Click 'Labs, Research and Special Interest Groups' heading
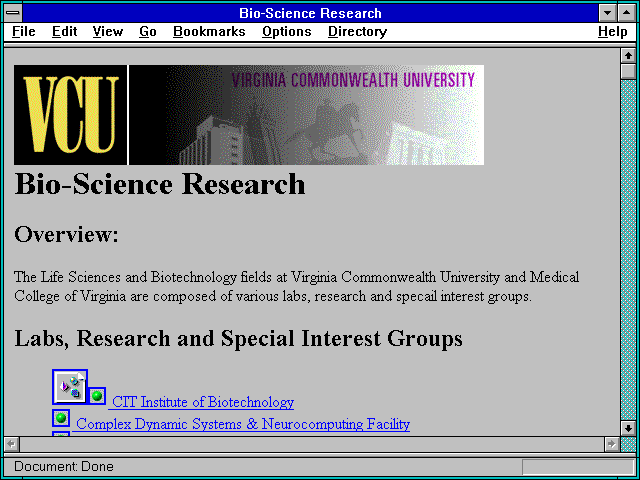640x480 pixels. 238,338
